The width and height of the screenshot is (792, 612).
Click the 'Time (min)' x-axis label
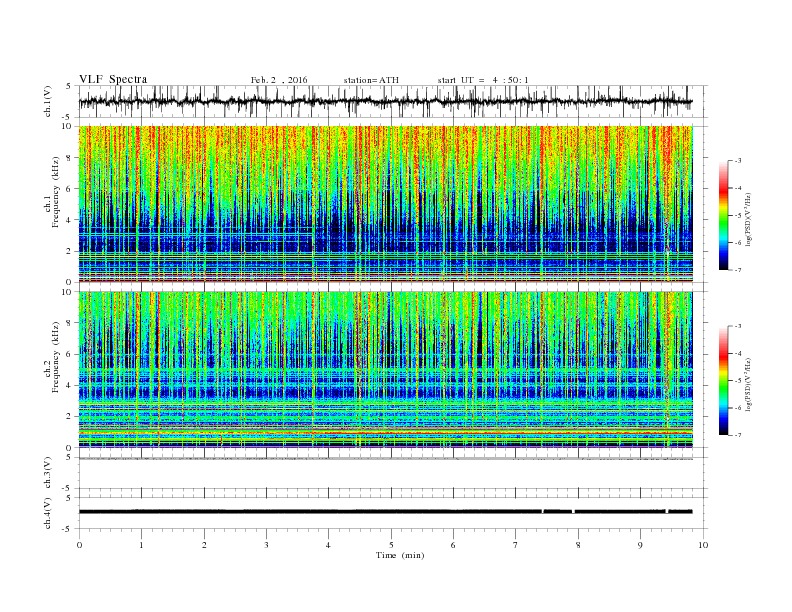[x=400, y=555]
